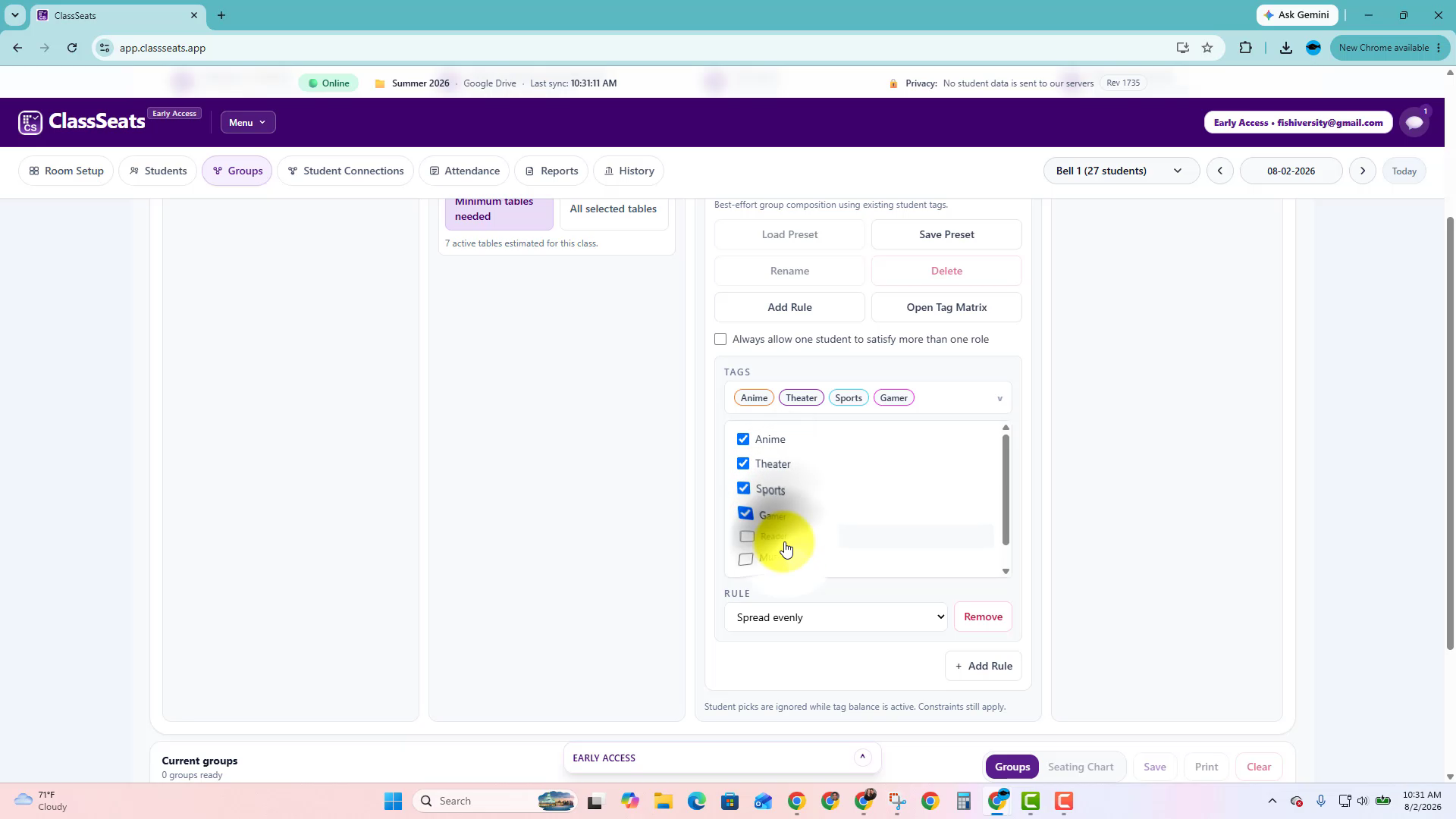
Task: Uncheck the Theater tag checkbox
Action: coord(743,463)
